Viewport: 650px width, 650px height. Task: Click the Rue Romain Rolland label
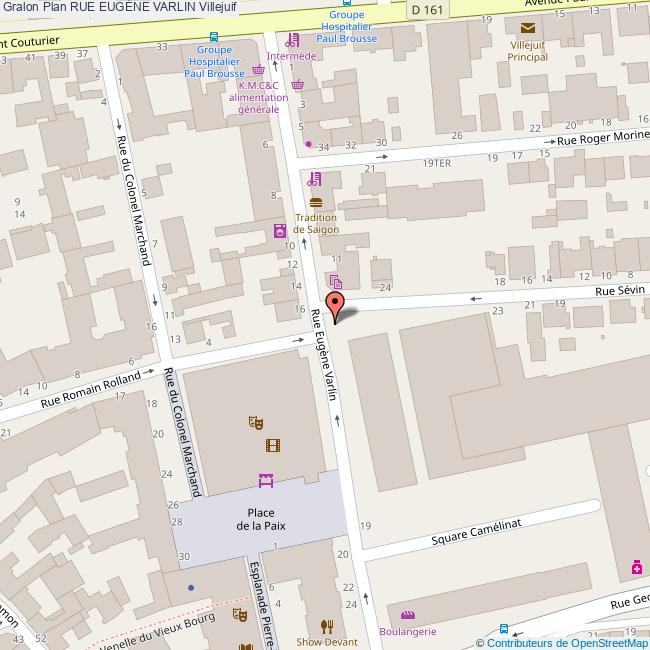[x=92, y=388]
